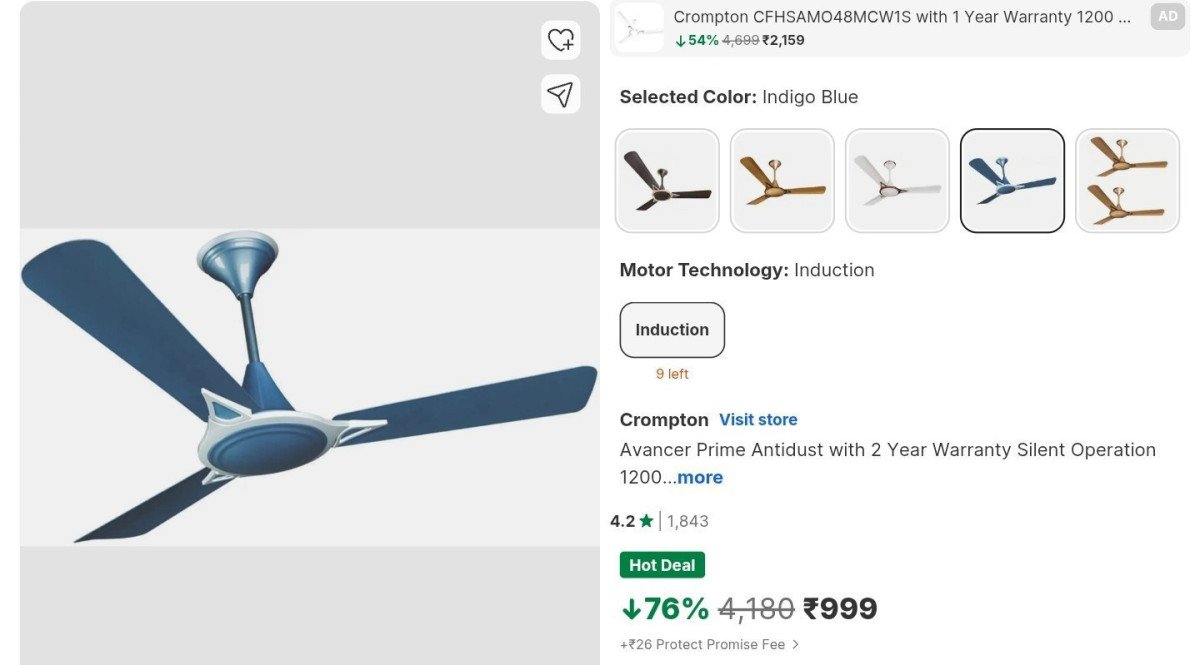The height and width of the screenshot is (665, 1200).
Task: Open sponsored Crompton fan thumbnail
Action: pyautogui.click(x=639, y=28)
